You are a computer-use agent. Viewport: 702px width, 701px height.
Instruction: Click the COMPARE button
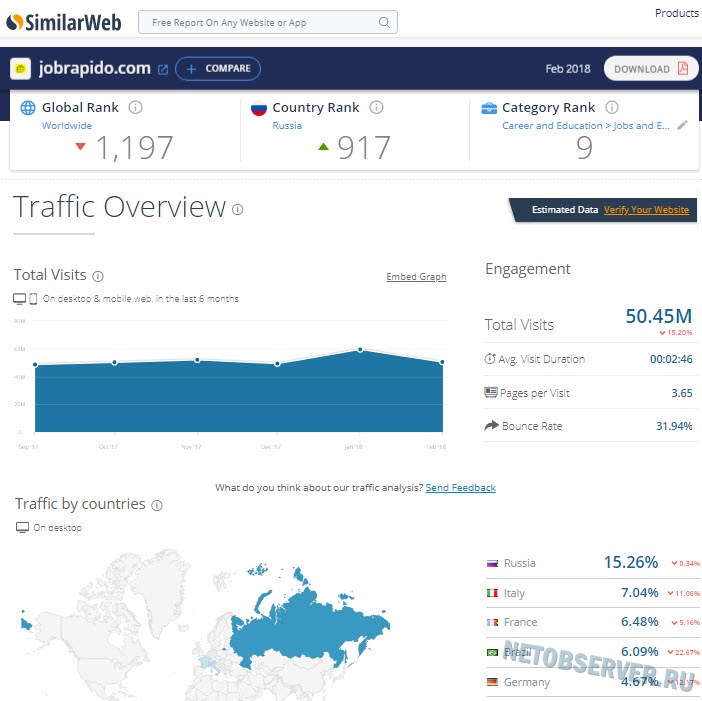(x=218, y=68)
